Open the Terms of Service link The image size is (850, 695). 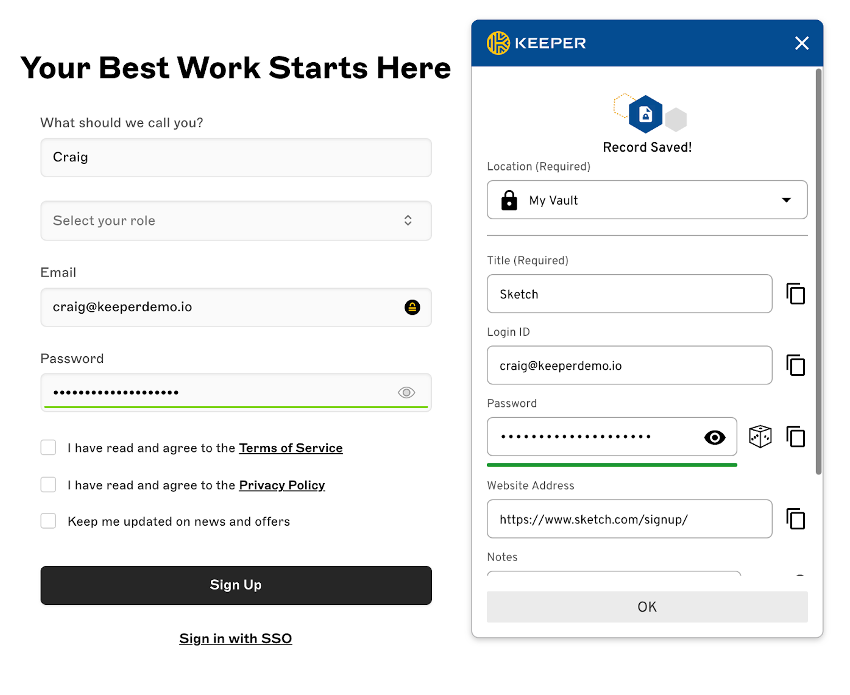pyautogui.click(x=291, y=448)
